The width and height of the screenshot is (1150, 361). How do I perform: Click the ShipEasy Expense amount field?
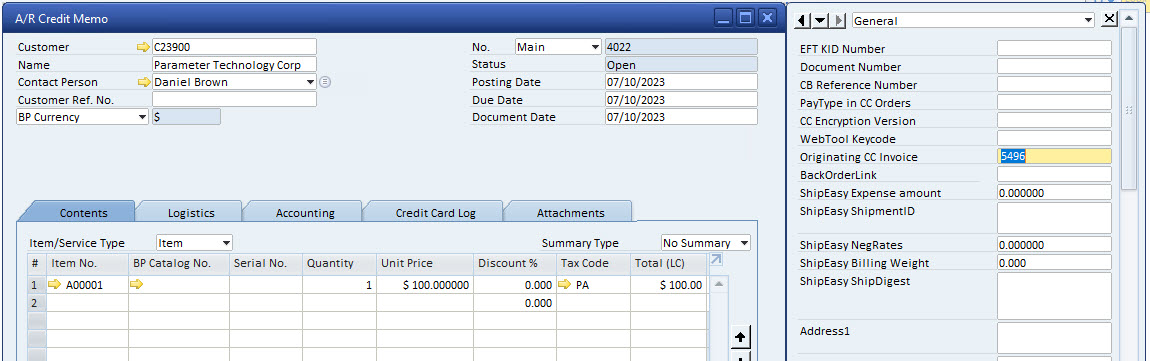(1054, 192)
